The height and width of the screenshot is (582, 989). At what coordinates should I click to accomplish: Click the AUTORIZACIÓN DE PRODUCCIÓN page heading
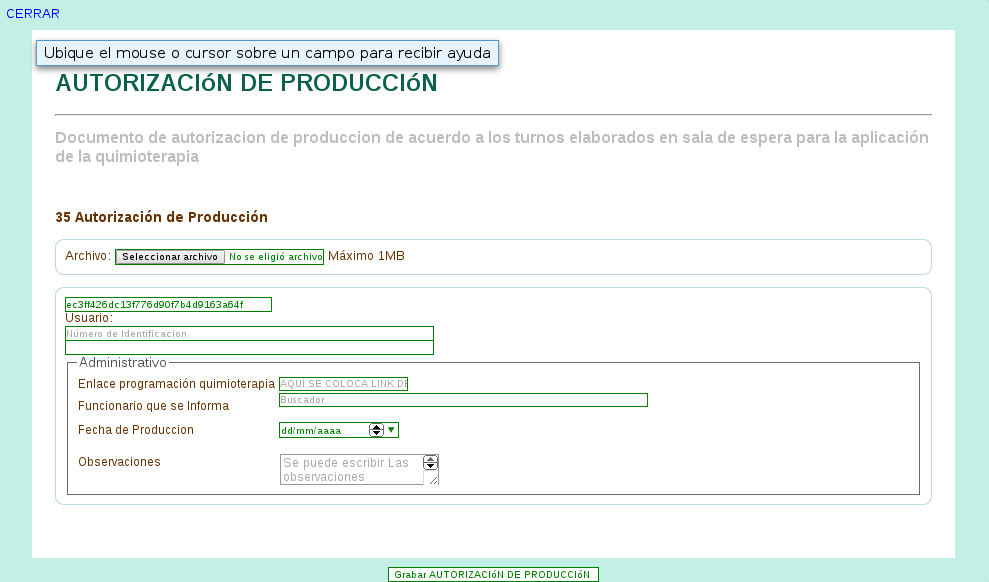point(246,83)
